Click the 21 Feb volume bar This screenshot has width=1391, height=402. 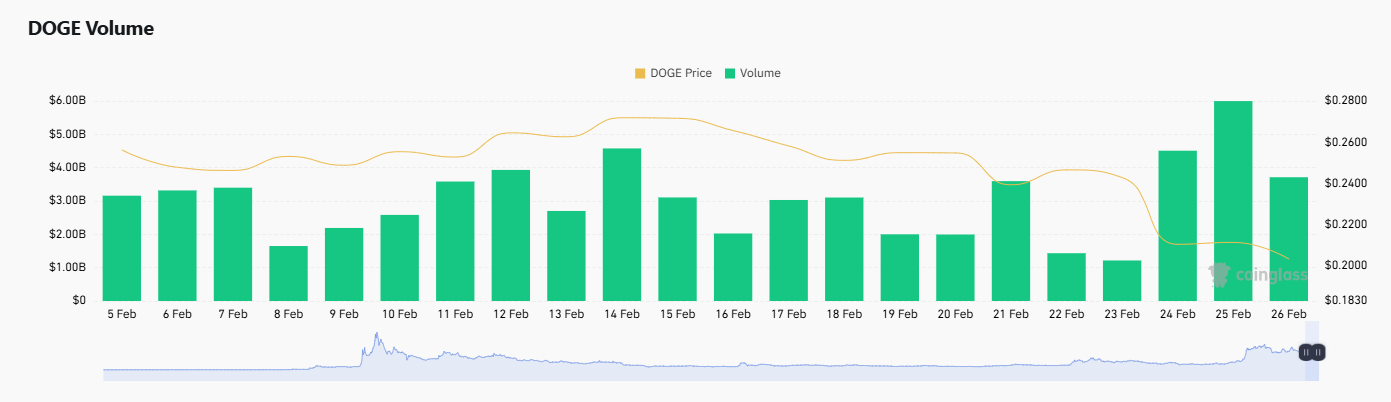(x=1011, y=240)
